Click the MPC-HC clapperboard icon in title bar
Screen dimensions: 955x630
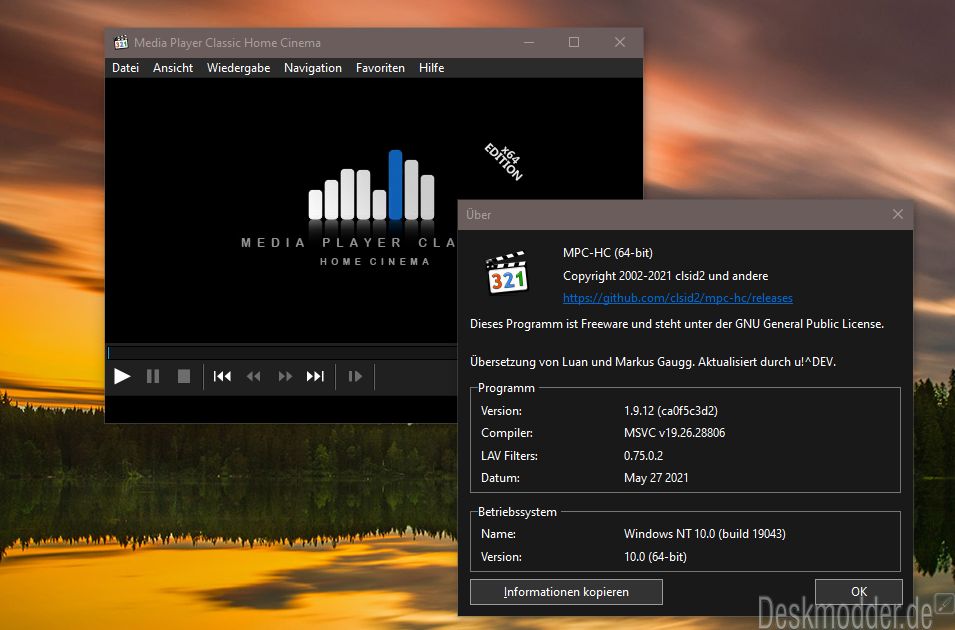[x=121, y=42]
